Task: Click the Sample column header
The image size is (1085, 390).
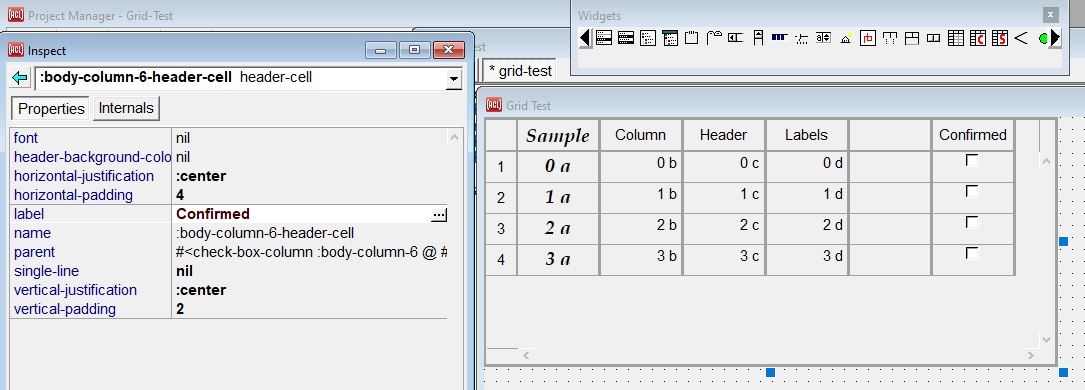Action: click(558, 136)
